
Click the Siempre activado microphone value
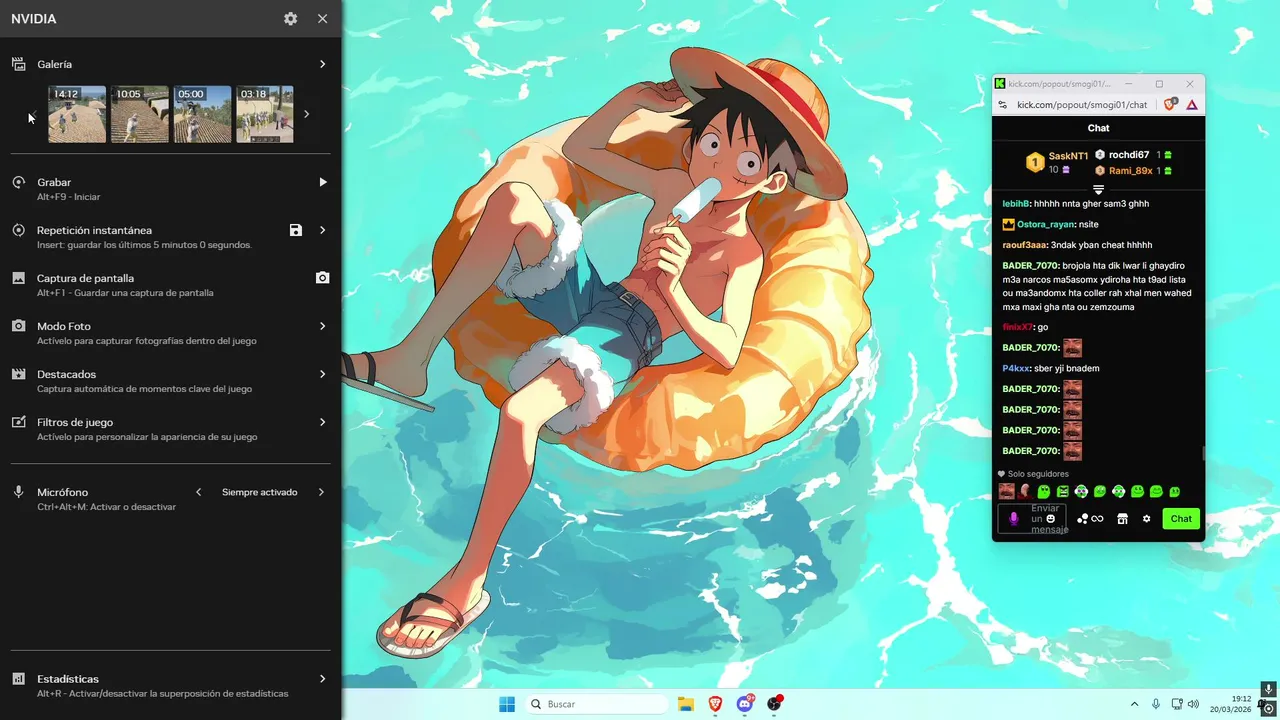point(259,492)
